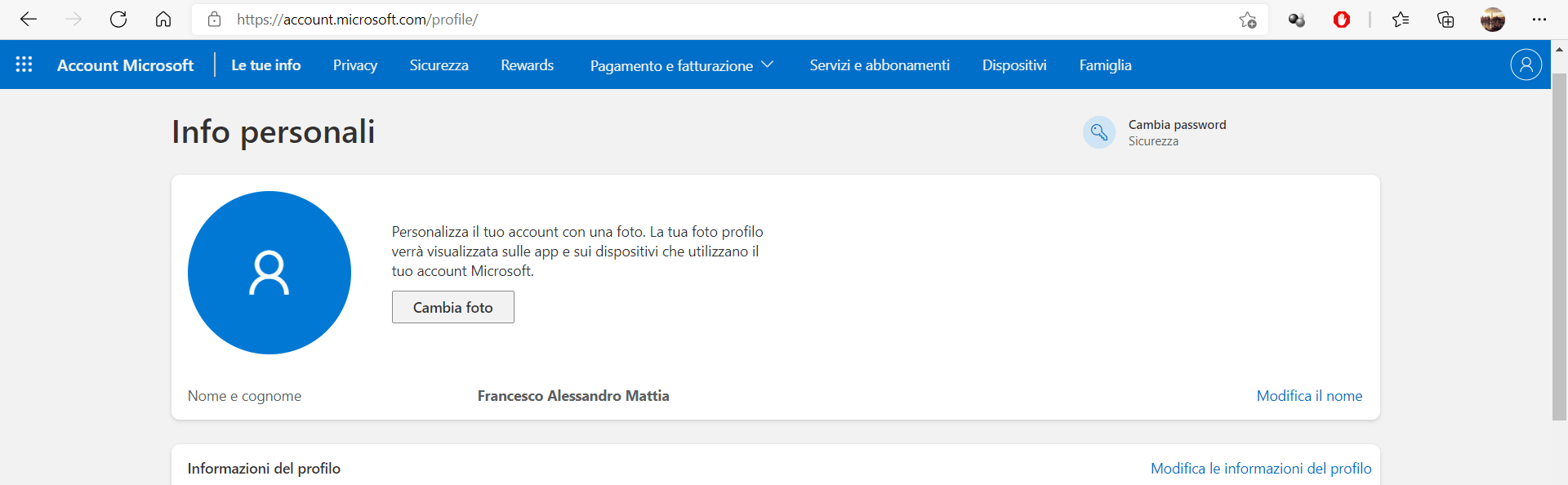Click the key icon for Cambia password

[1099, 132]
